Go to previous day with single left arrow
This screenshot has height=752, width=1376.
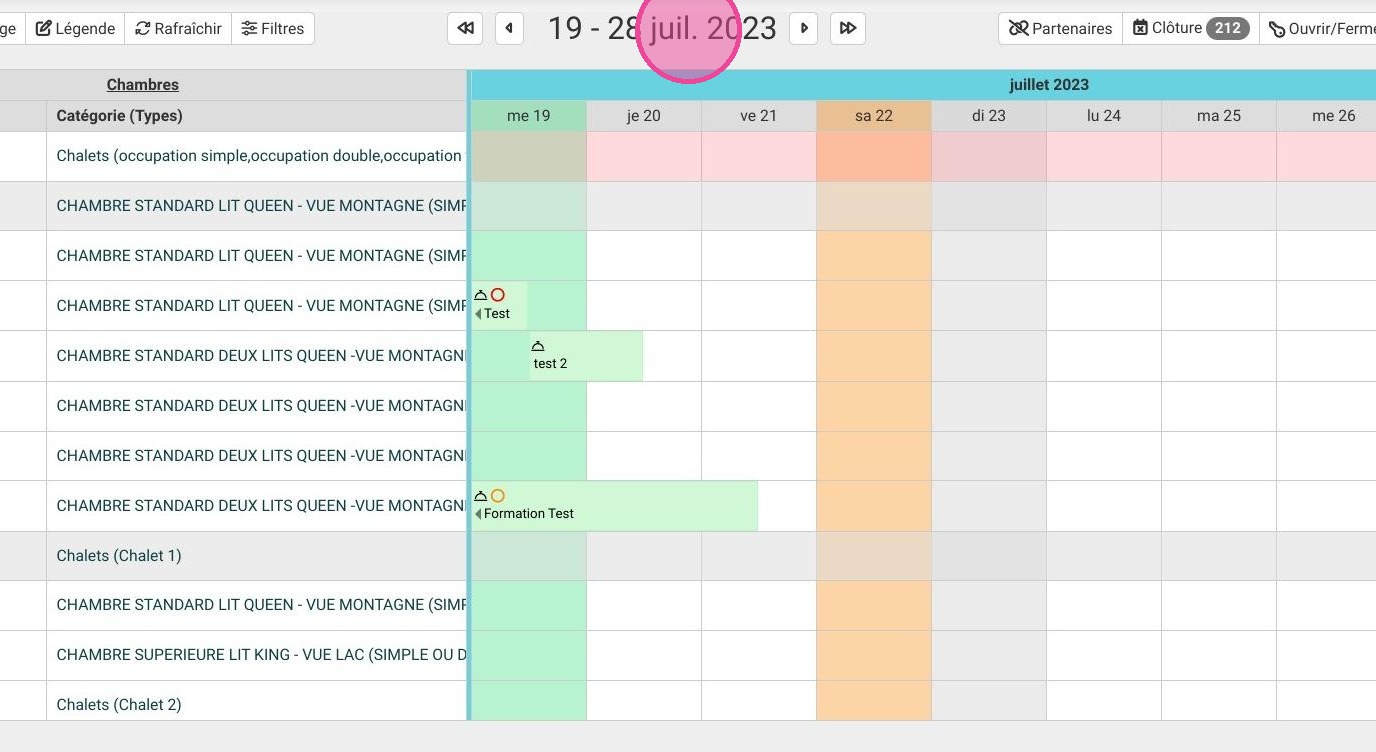(510, 29)
